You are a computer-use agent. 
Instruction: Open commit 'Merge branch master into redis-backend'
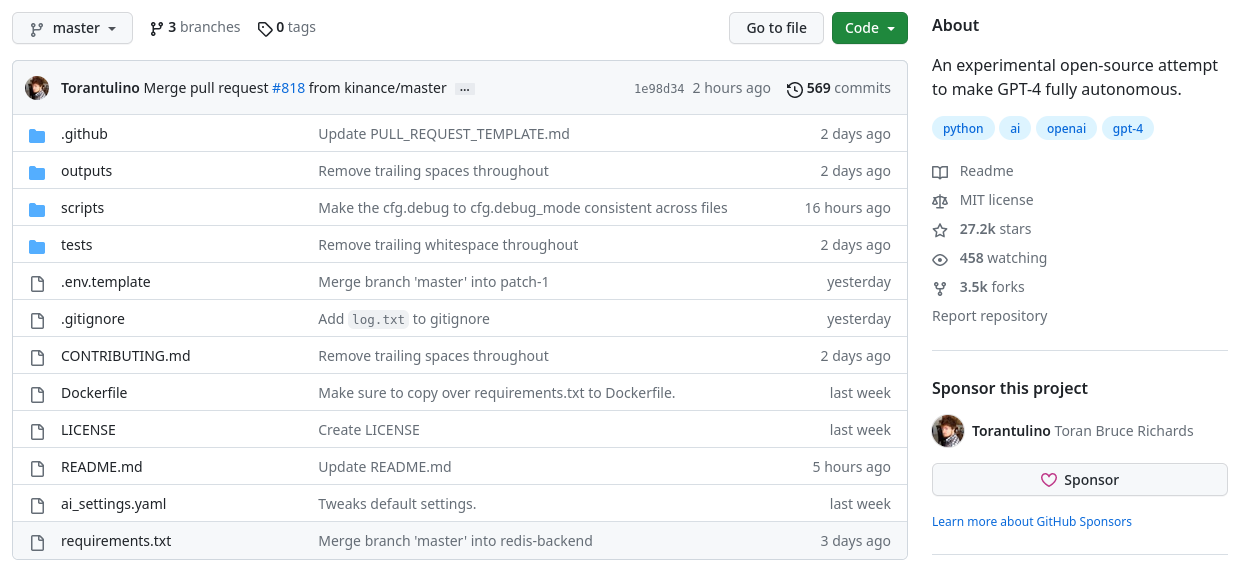[455, 541]
